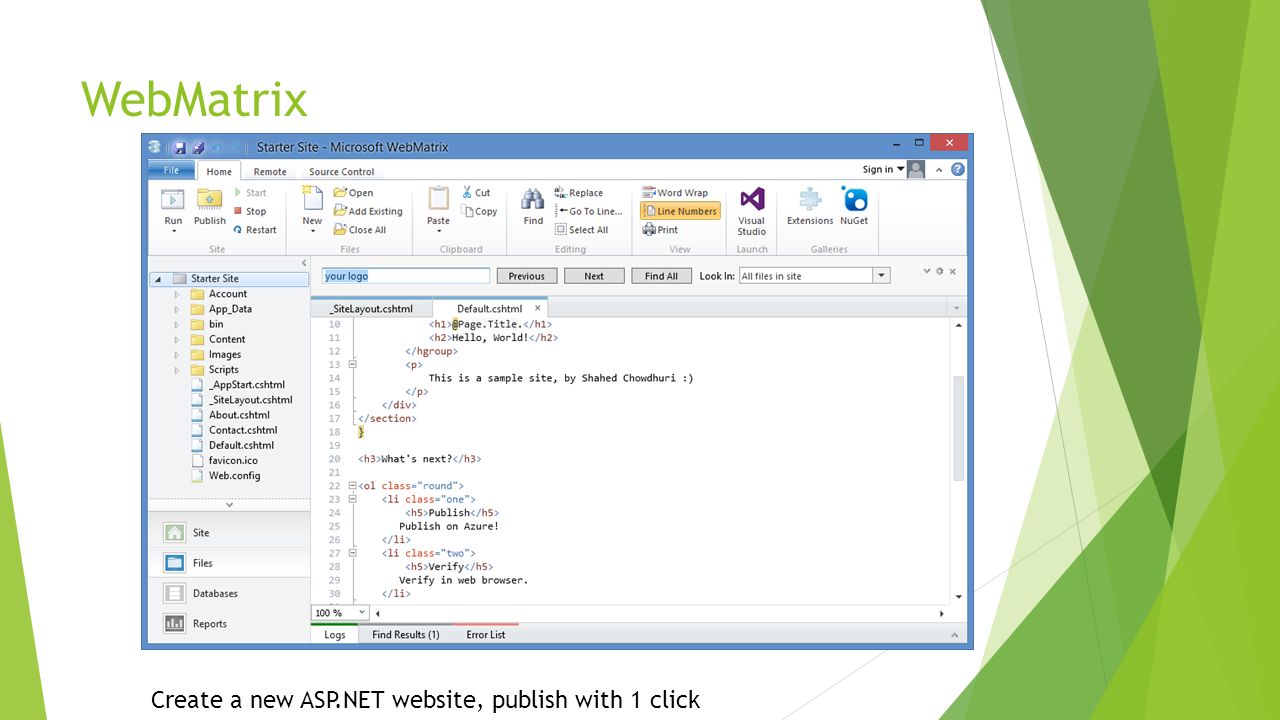1280x720 pixels.
Task: Launch Visual Studio
Action: [x=752, y=212]
